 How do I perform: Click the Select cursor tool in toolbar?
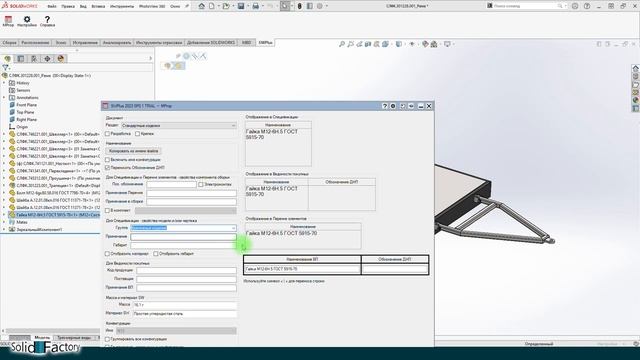click(285, 6)
